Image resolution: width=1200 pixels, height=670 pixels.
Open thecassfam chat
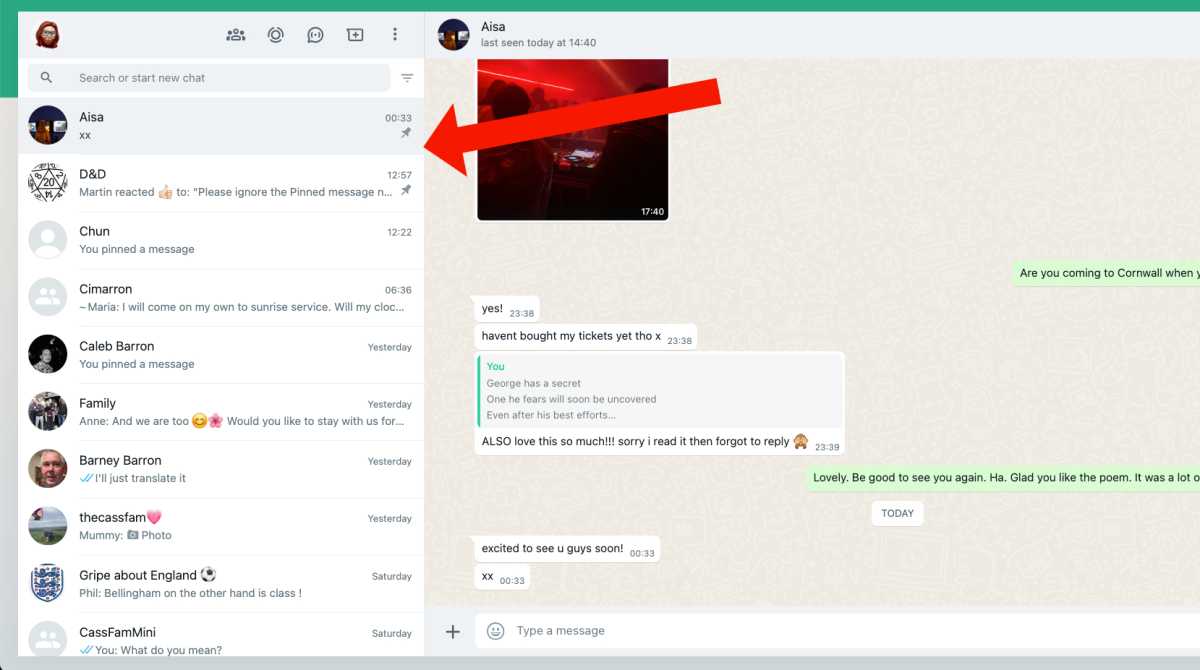click(221, 526)
